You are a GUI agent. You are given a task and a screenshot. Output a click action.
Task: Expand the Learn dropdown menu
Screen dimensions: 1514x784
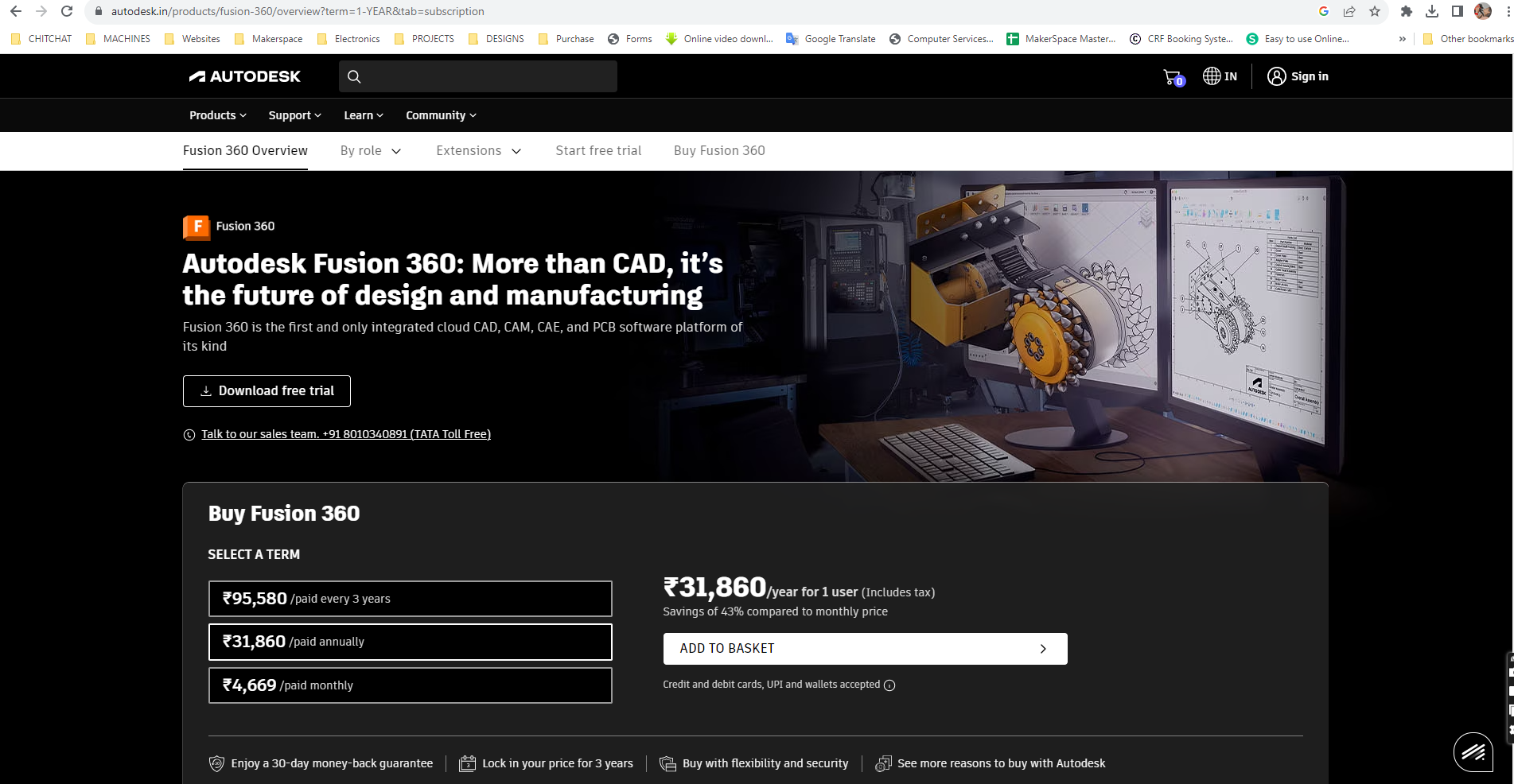(x=364, y=115)
